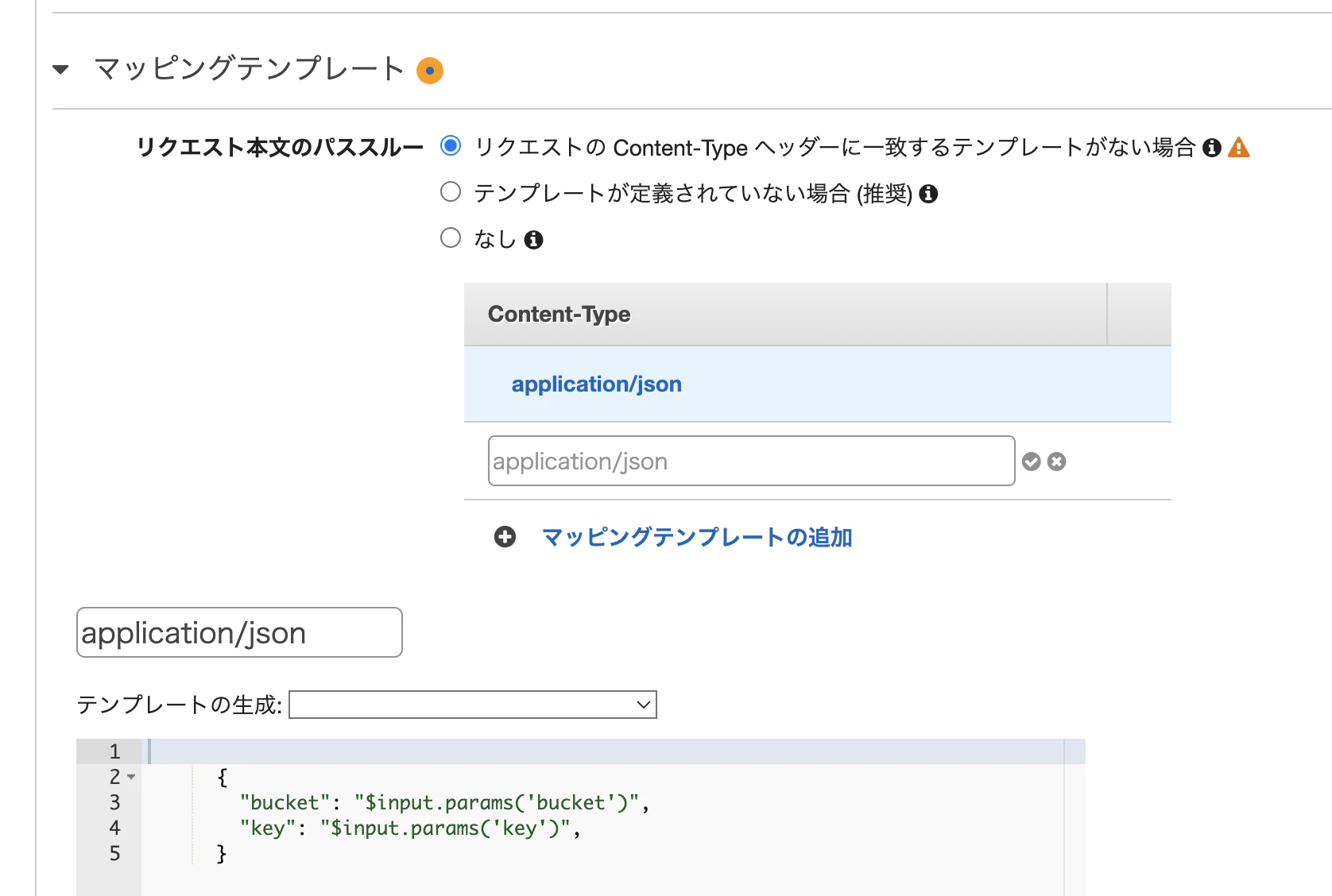
Task: Open the application/json mapping template link
Action: [597, 384]
